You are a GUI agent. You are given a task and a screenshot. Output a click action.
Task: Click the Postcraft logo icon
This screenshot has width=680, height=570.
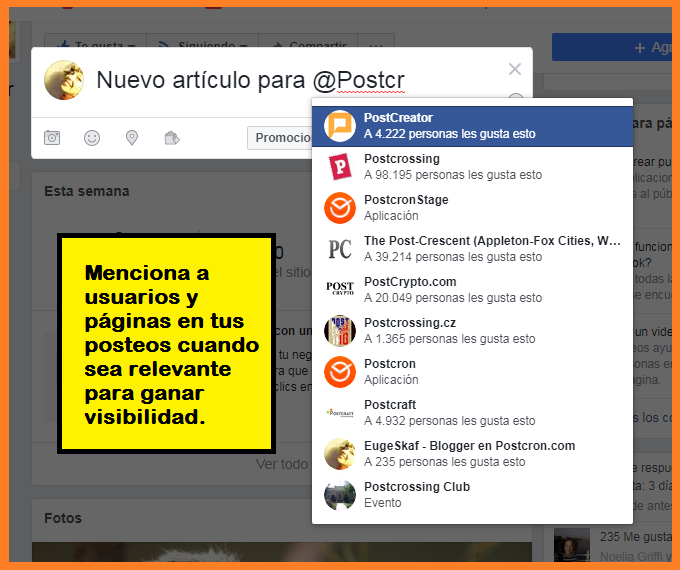(340, 413)
